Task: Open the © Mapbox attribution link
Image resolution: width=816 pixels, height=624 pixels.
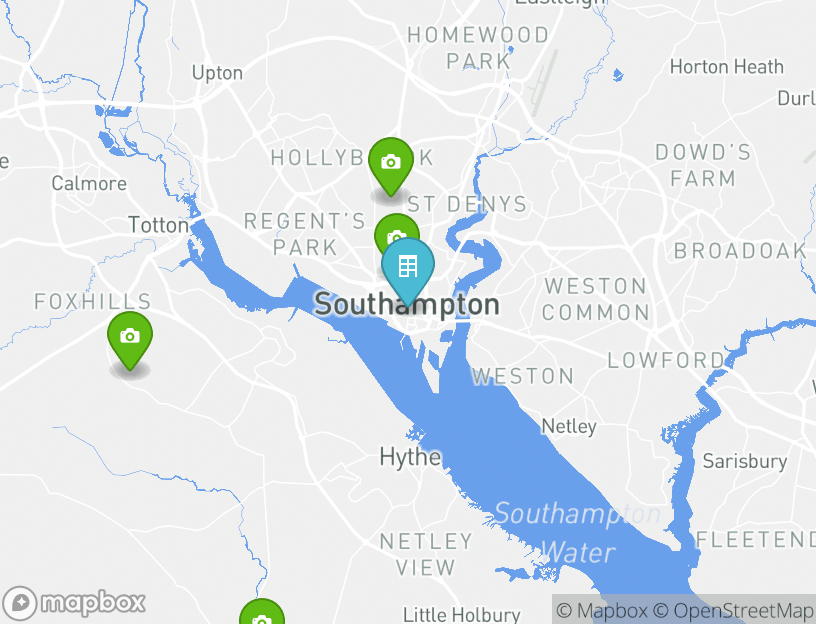Action: [602, 610]
